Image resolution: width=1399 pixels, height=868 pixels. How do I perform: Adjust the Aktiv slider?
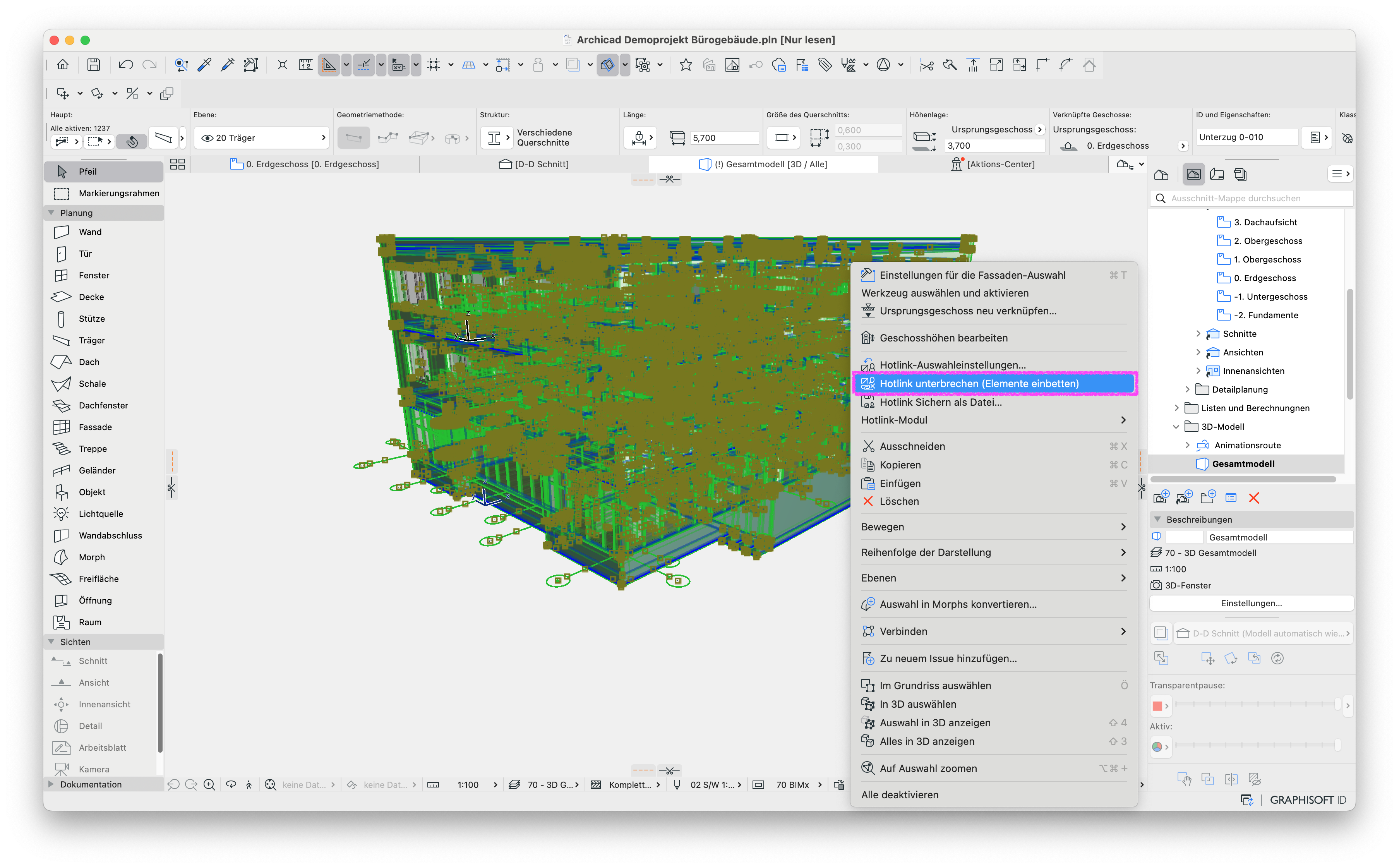[x=1258, y=745]
